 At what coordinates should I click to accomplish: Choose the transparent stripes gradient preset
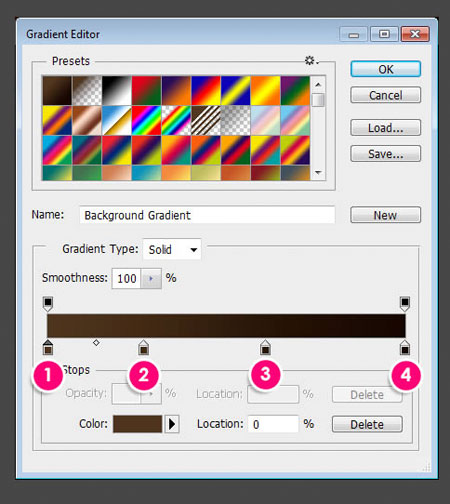coord(206,120)
